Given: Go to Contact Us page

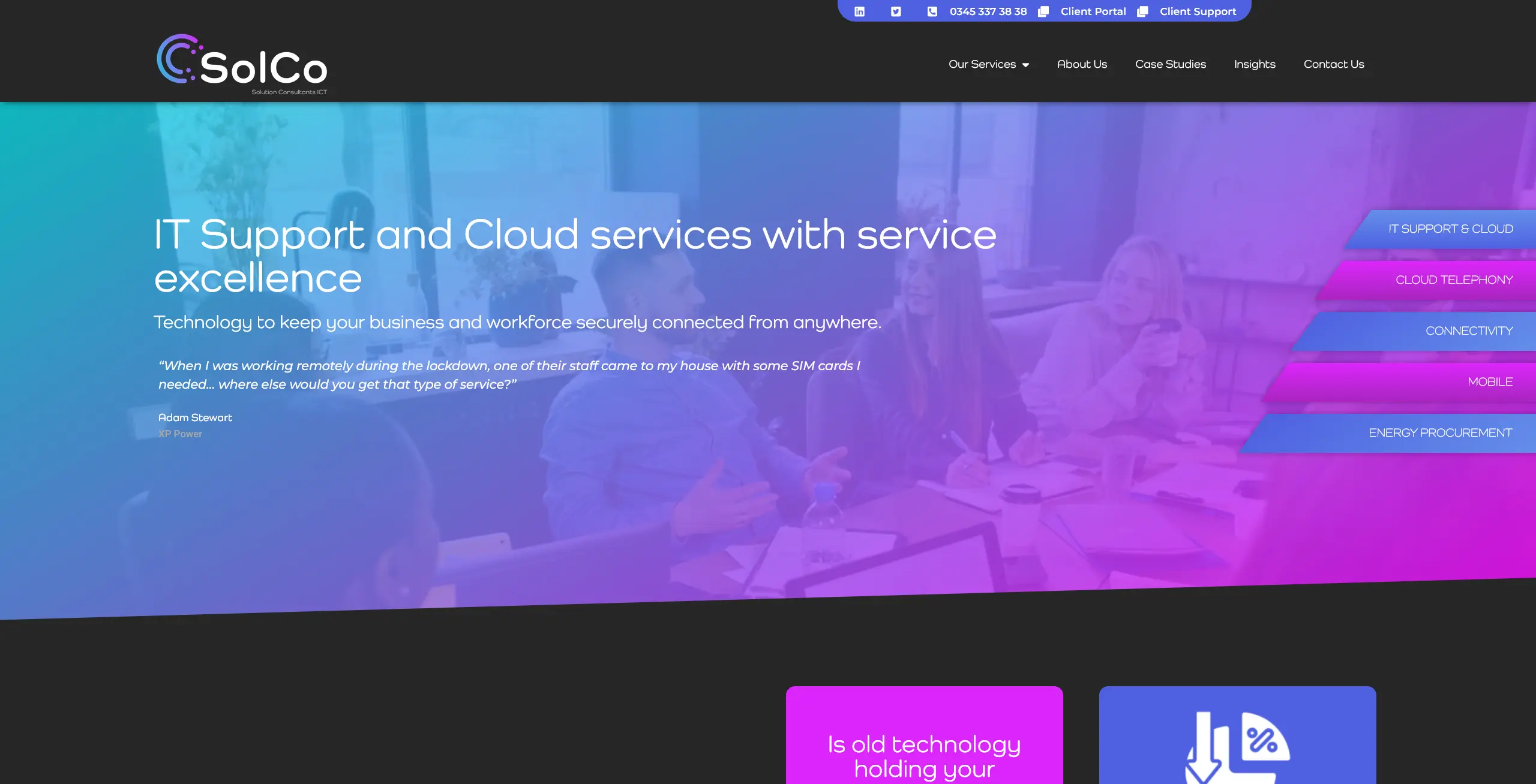Looking at the screenshot, I should click(x=1334, y=64).
